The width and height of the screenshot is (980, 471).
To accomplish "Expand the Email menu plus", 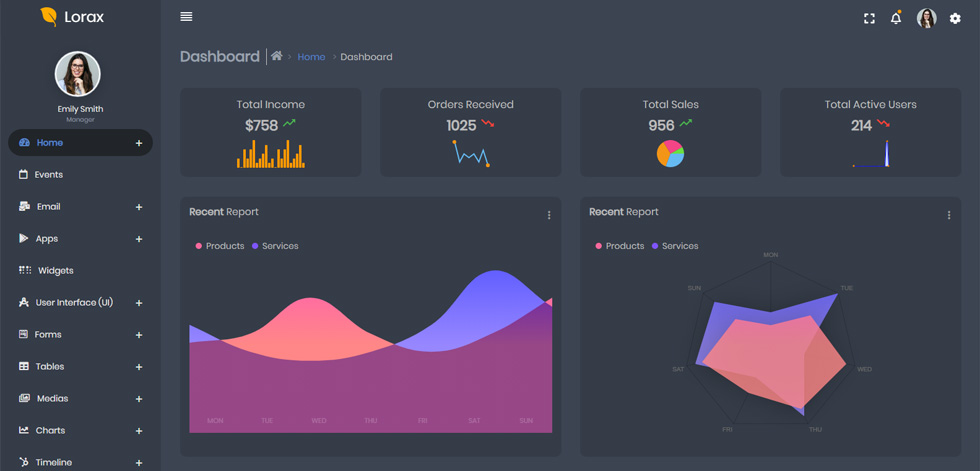I will 139,207.
